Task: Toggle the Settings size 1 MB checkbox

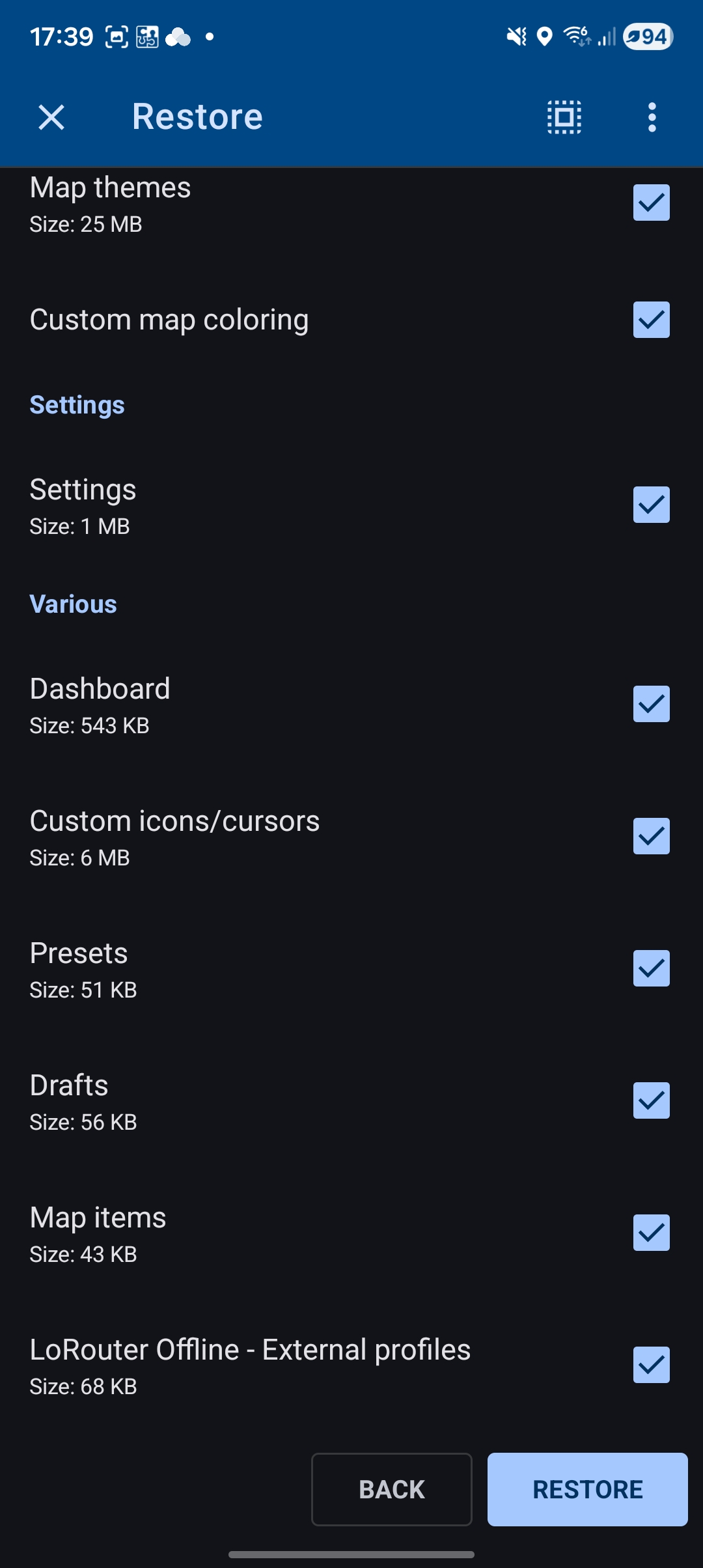Action: point(651,505)
